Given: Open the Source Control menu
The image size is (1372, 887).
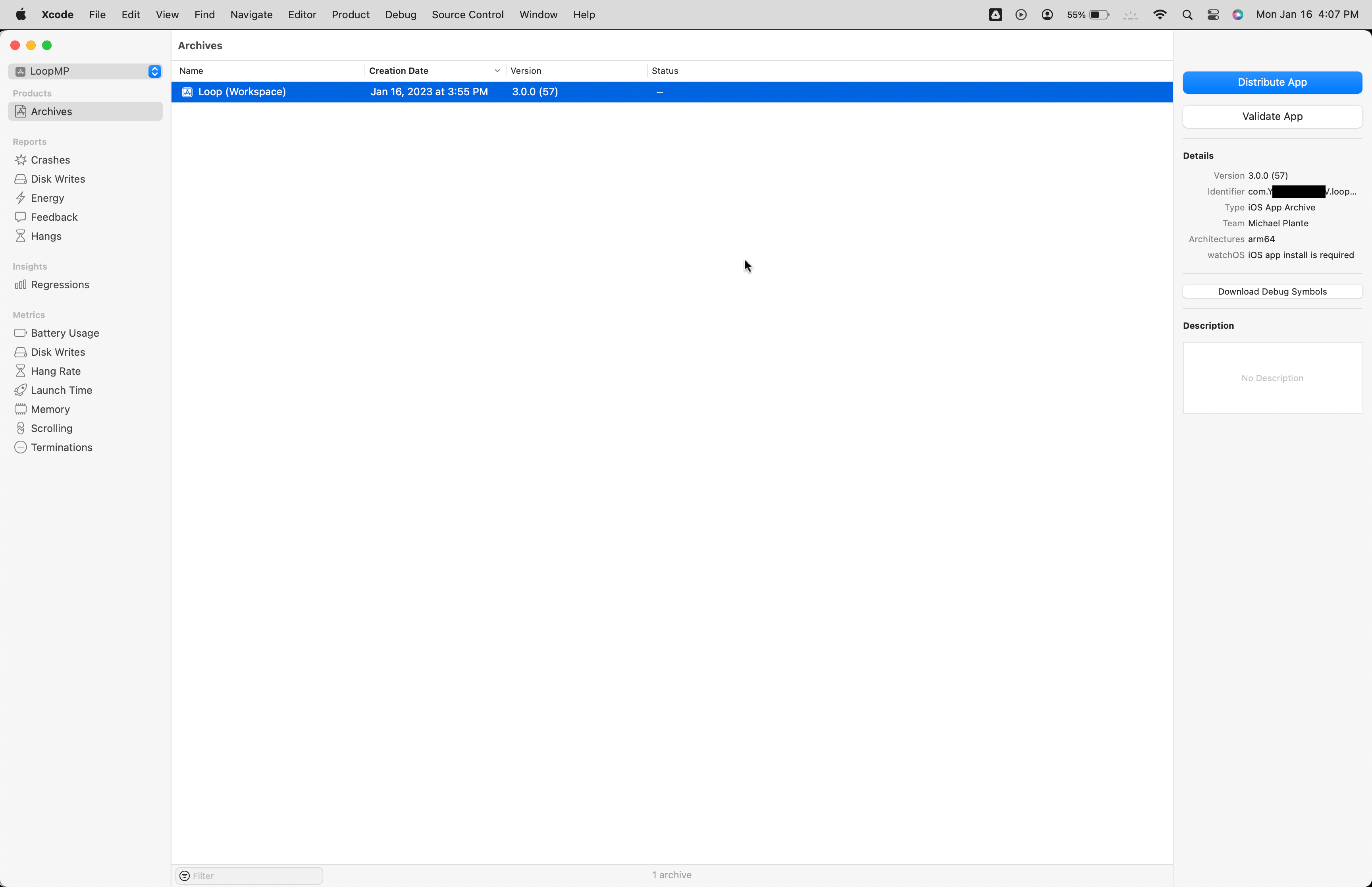Looking at the screenshot, I should click(468, 14).
